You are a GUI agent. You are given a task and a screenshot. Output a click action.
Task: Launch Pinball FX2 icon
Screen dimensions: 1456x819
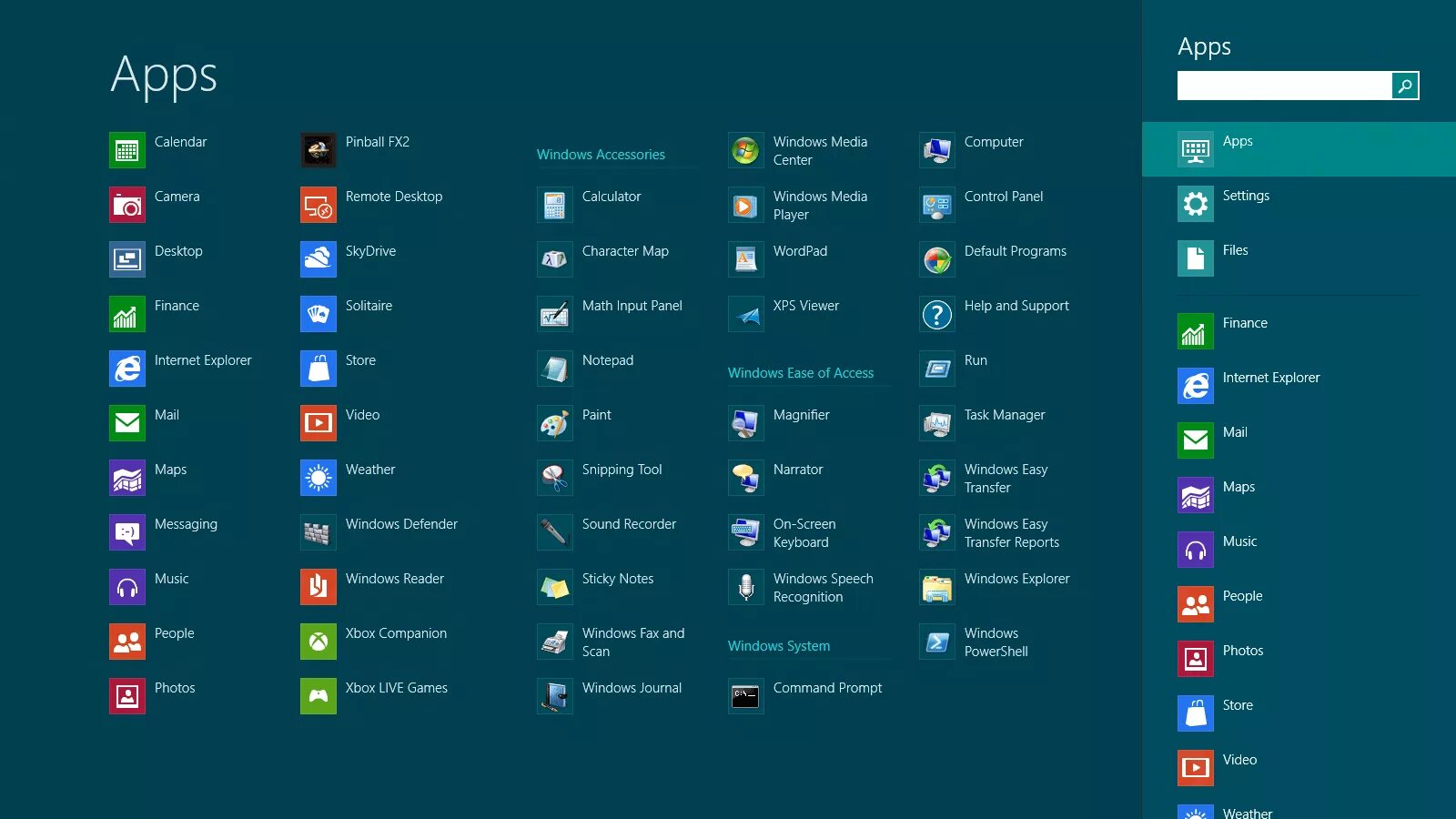318,150
